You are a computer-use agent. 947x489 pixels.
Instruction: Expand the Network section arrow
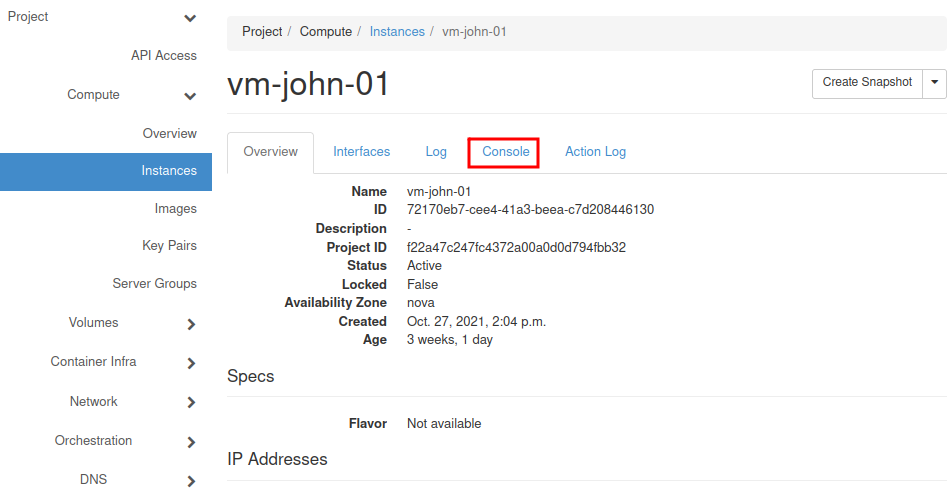[x=191, y=402]
